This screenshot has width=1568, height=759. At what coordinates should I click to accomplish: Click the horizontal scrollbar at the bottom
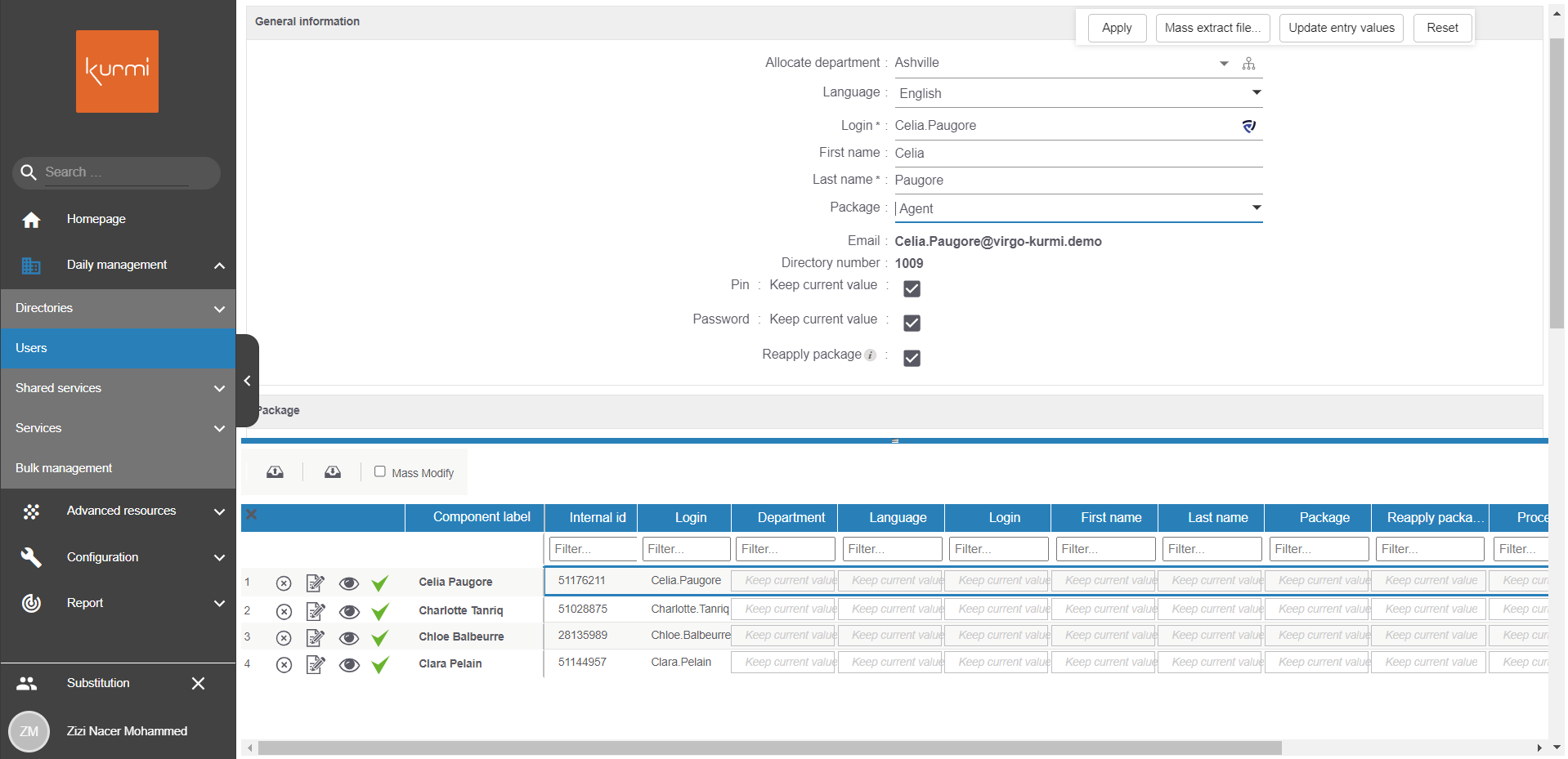tap(770, 748)
